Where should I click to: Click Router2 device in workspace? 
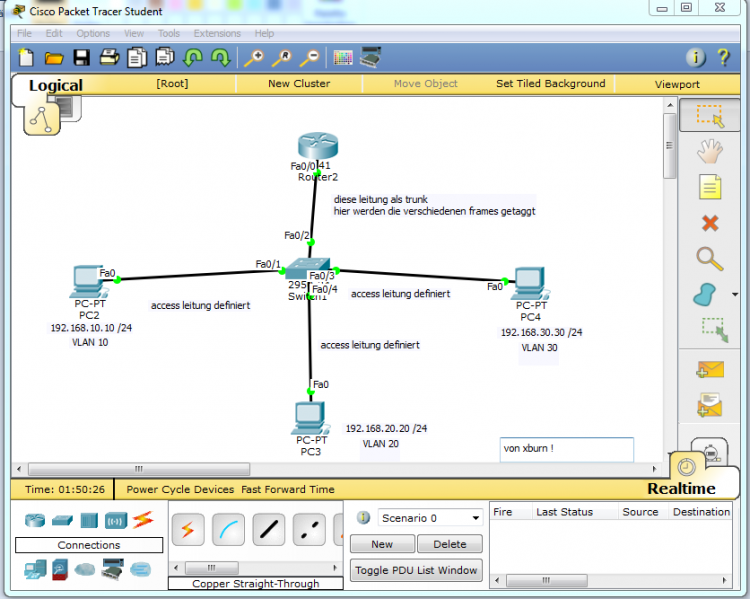tap(318, 145)
